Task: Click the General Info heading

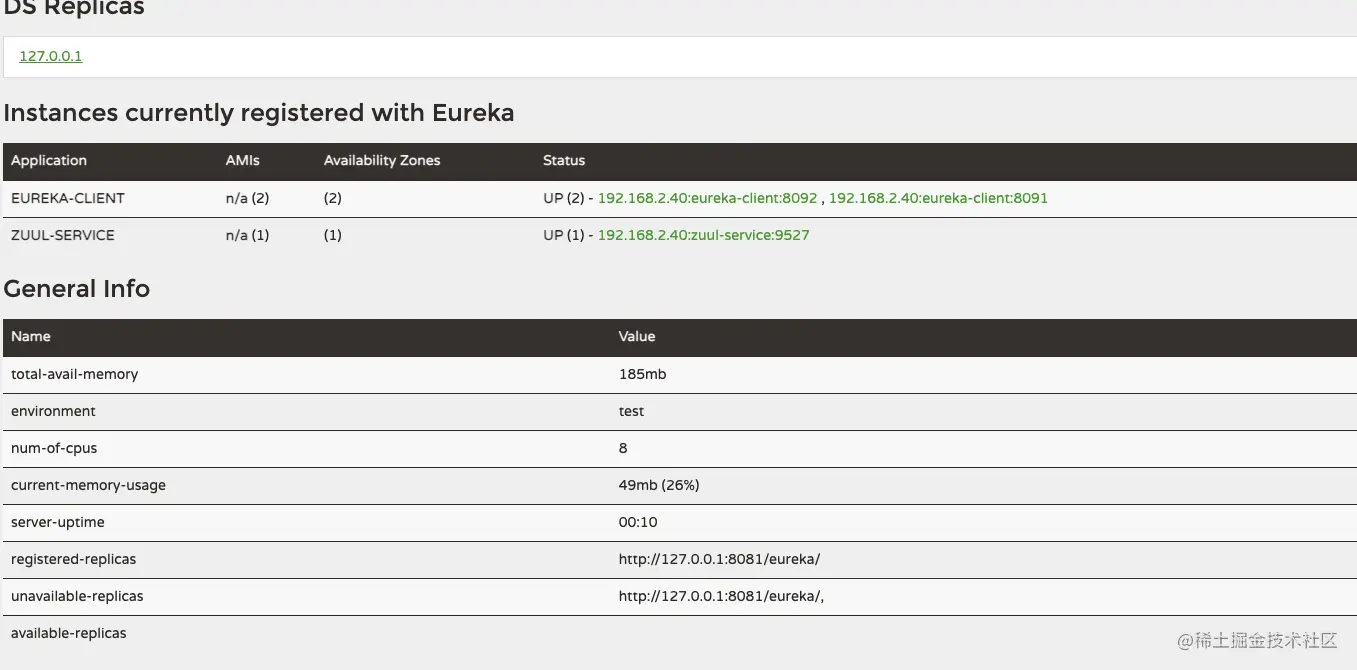Action: click(x=77, y=289)
